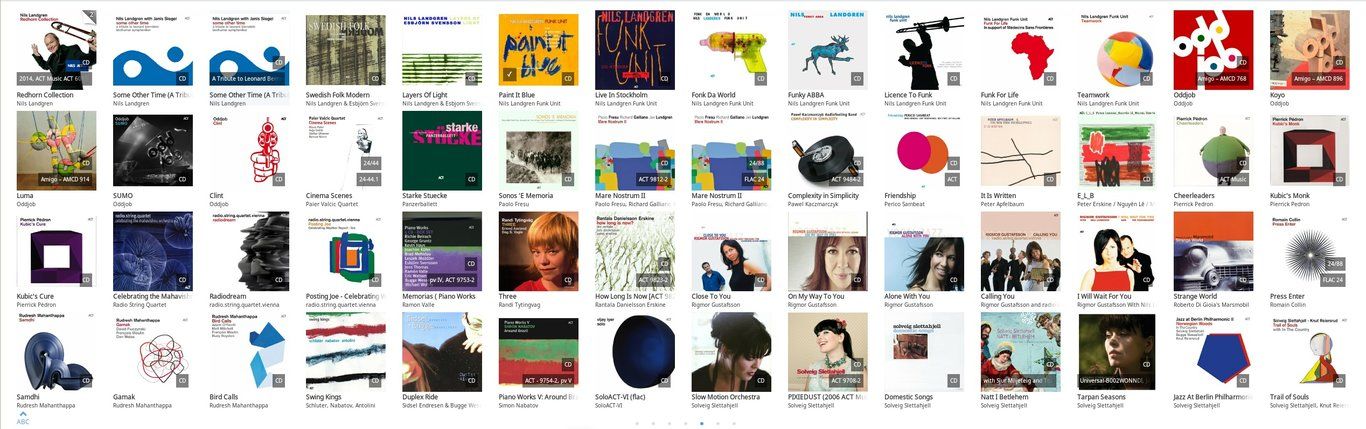1366x429 pixels.
Task: Click the CD badge on Funky ABBA cover
Action: [x=858, y=78]
